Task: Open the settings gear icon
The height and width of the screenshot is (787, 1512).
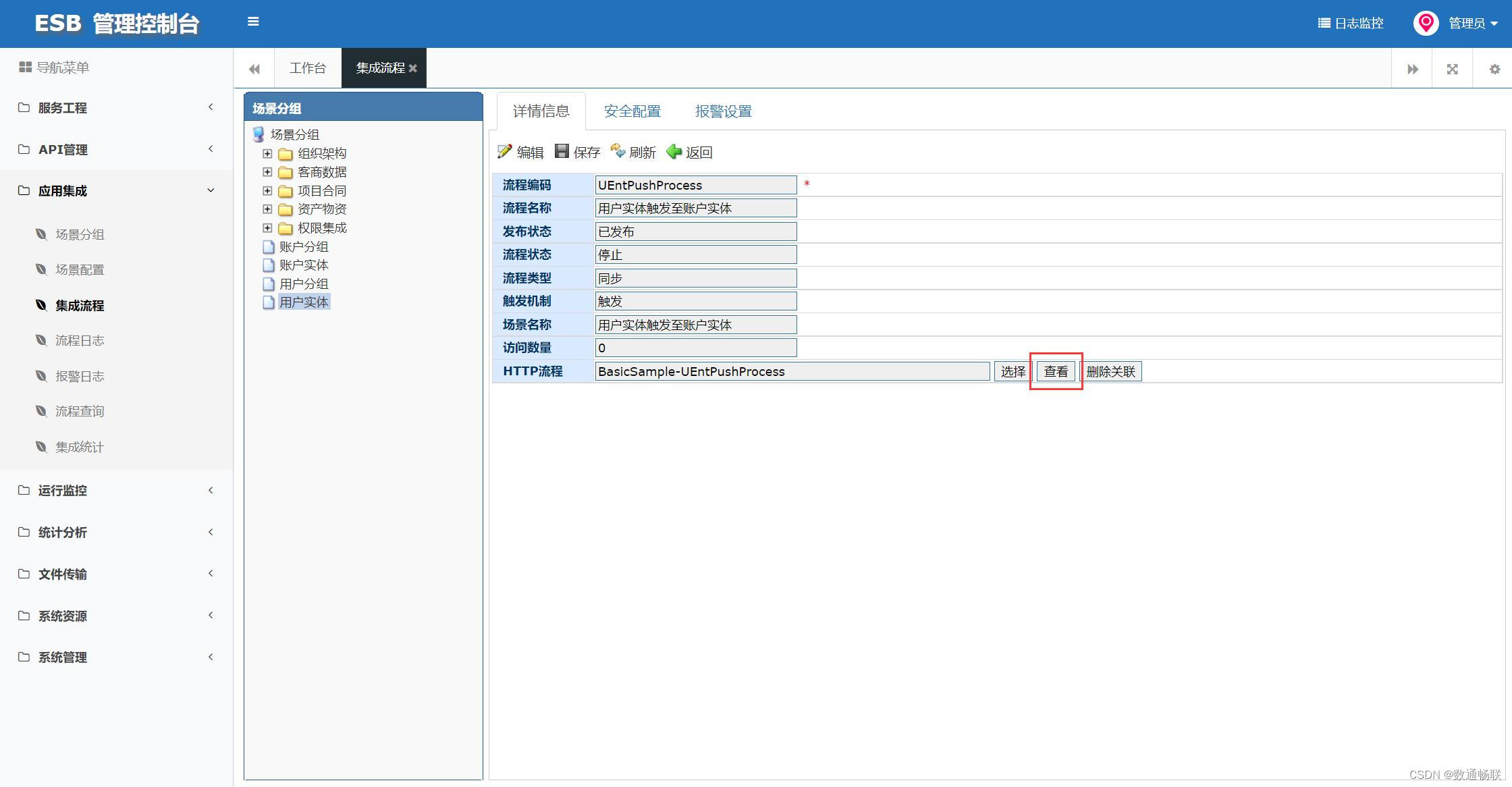Action: (1494, 69)
